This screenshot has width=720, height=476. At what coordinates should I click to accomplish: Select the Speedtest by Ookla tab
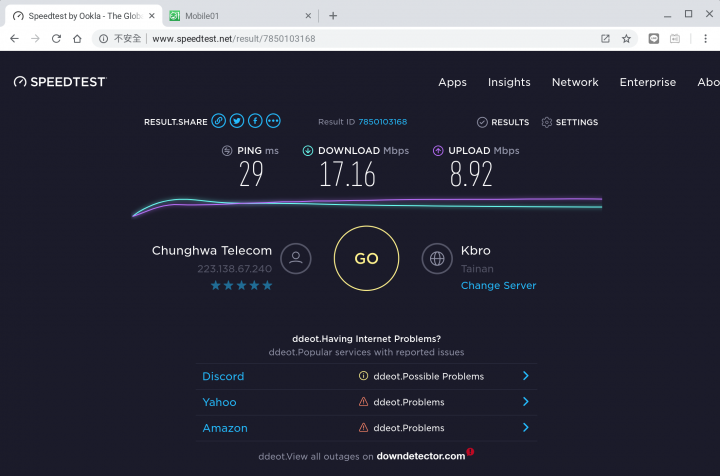84,16
